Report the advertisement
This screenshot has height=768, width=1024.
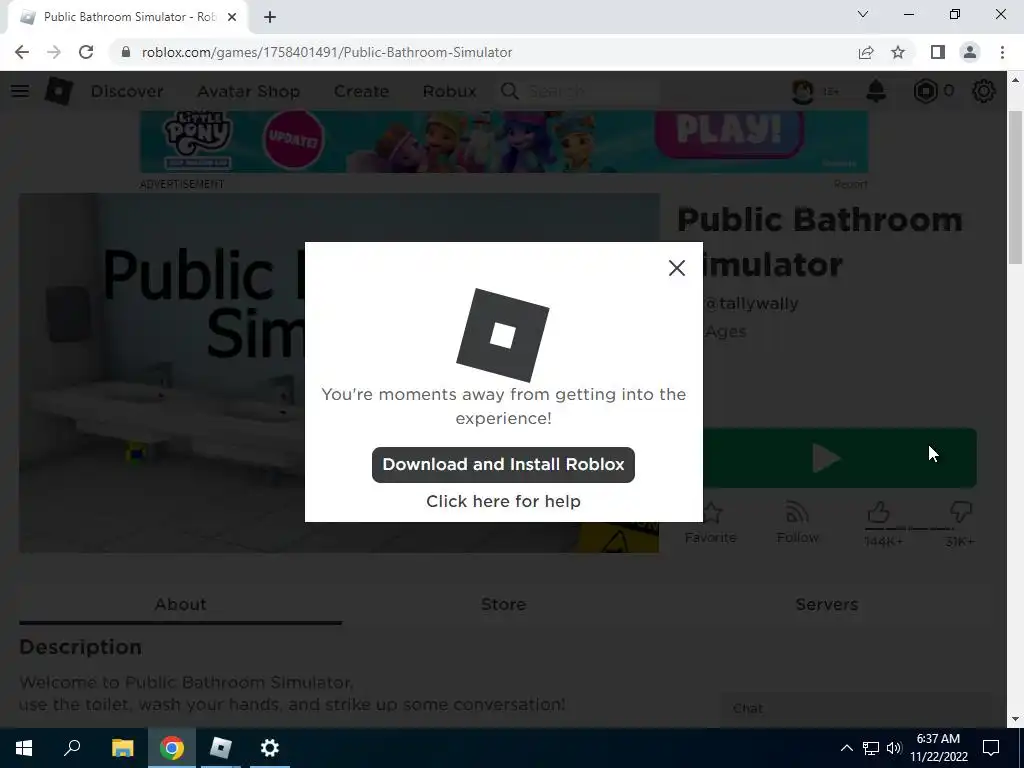850,184
